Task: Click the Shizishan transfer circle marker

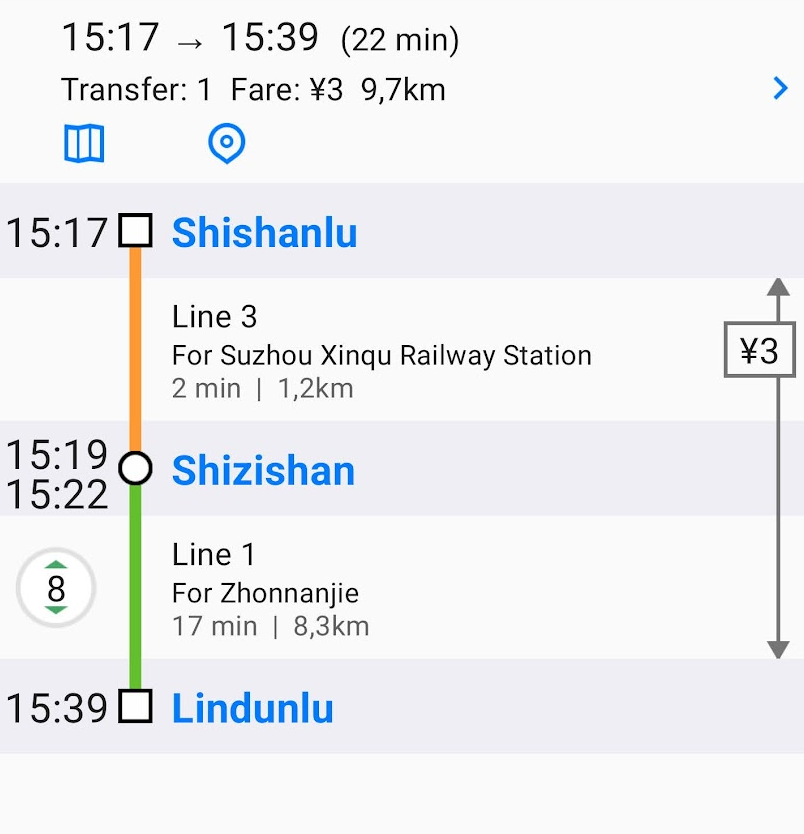Action: click(136, 468)
